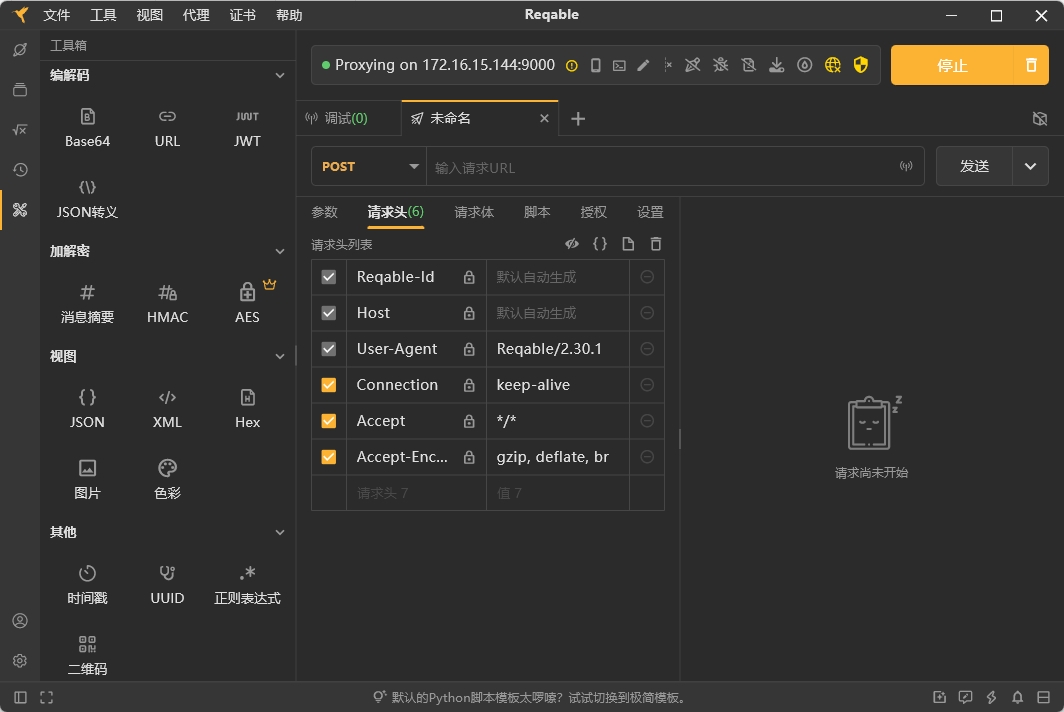The image size is (1064, 712).
Task: Open the AES encryption tool
Action: [x=247, y=304]
